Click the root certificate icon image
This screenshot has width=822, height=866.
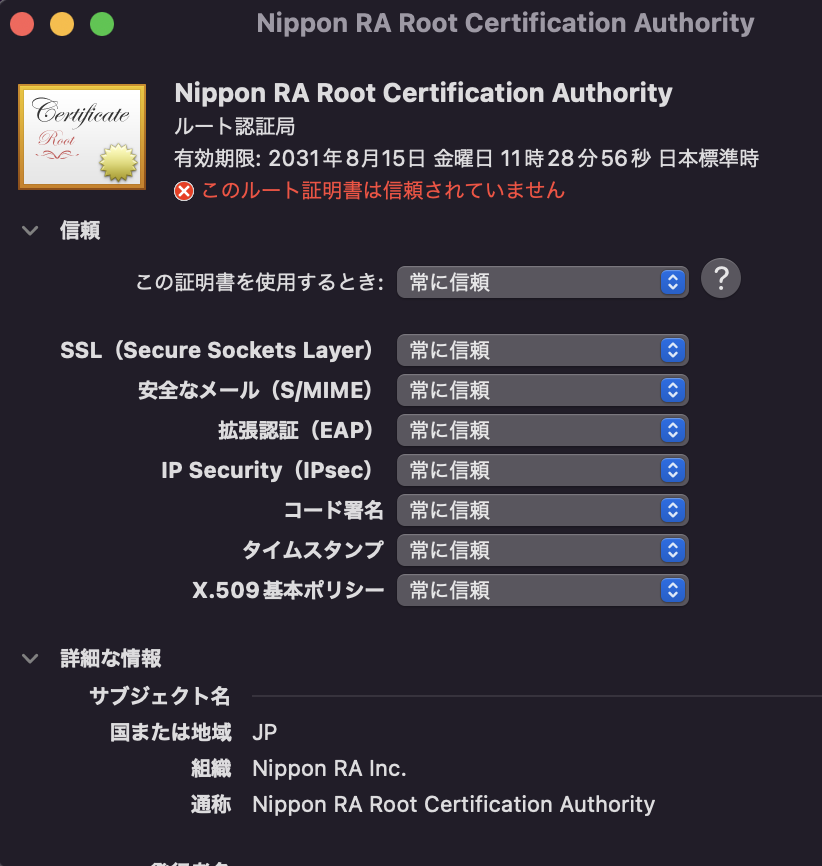point(82,136)
